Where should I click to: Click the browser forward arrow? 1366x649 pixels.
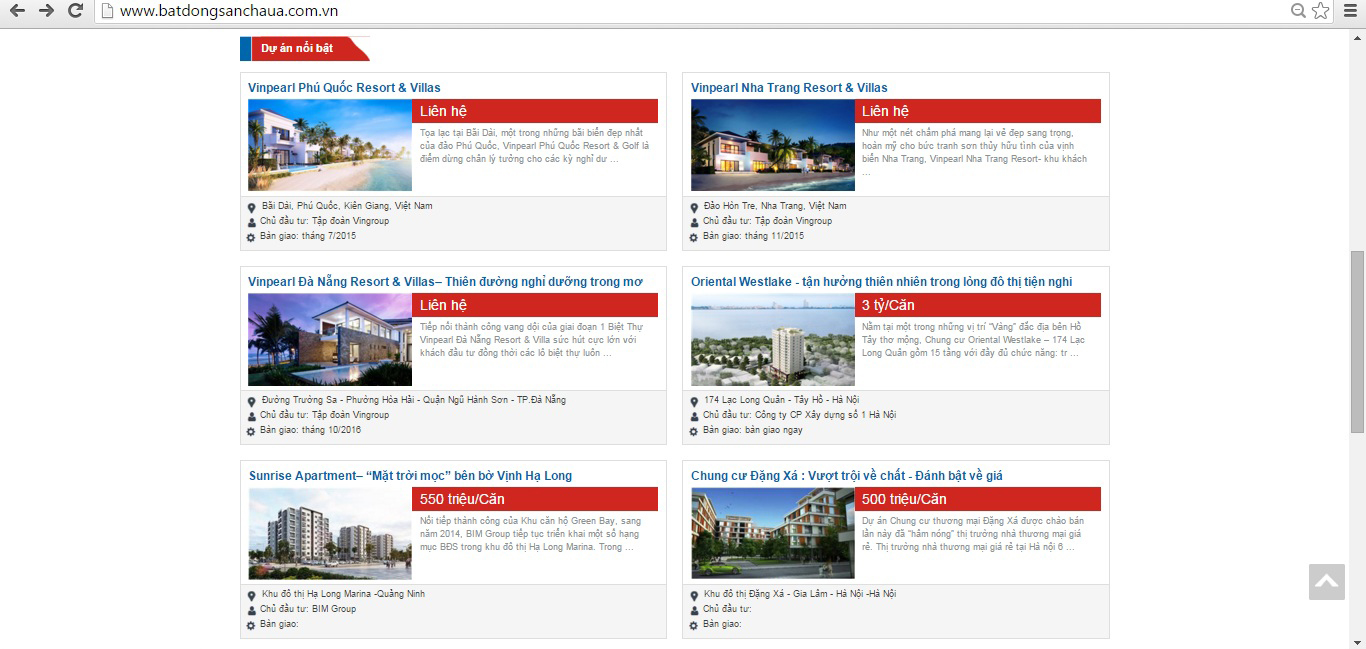tap(46, 11)
